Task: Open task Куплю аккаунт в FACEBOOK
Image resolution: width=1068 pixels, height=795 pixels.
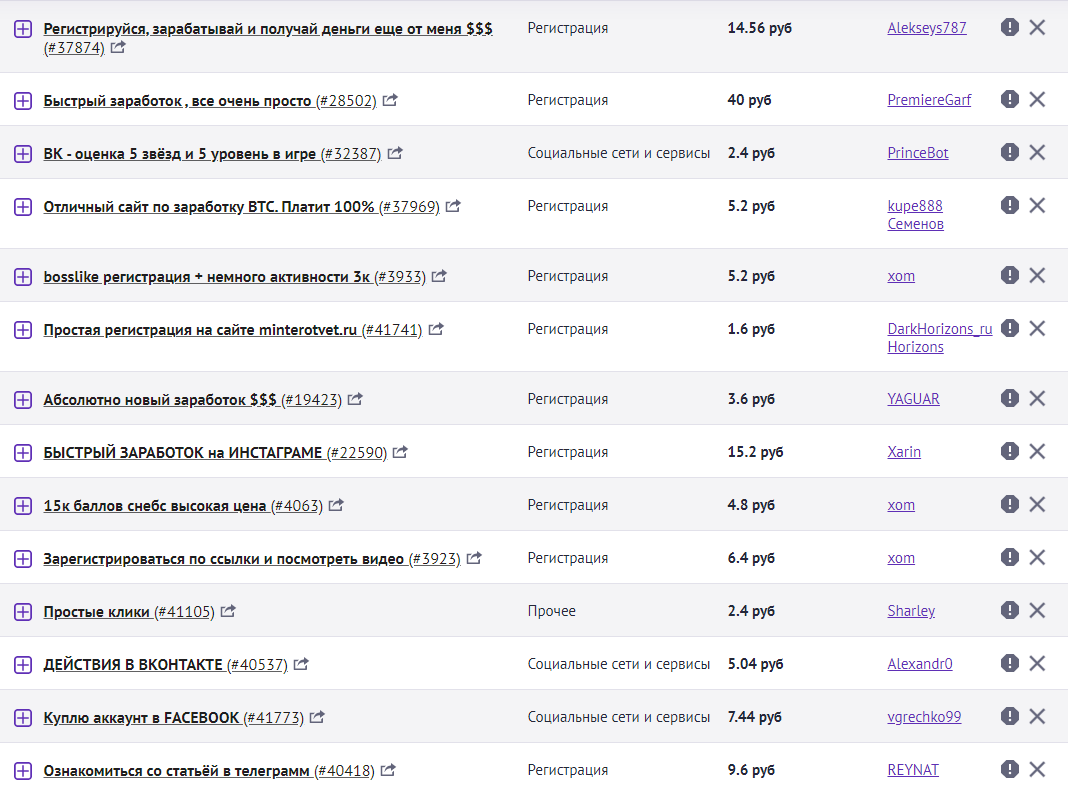Action: [x=173, y=718]
